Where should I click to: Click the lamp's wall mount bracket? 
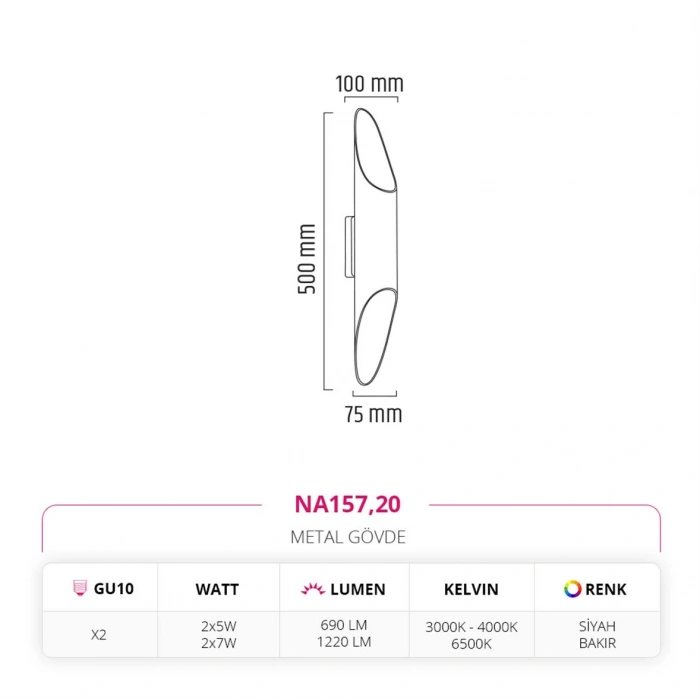[348, 246]
